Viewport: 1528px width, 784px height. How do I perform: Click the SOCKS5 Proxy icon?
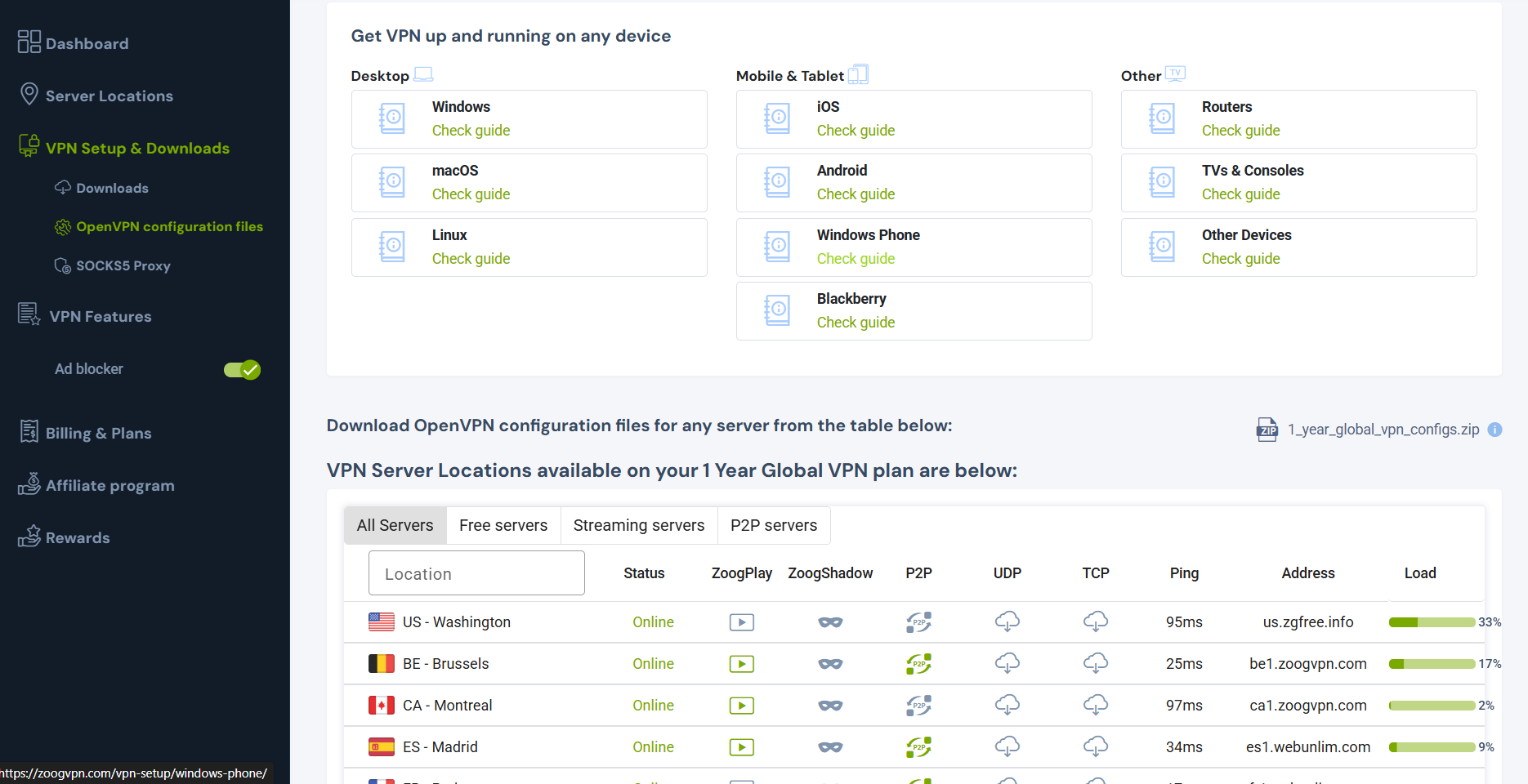(x=63, y=265)
